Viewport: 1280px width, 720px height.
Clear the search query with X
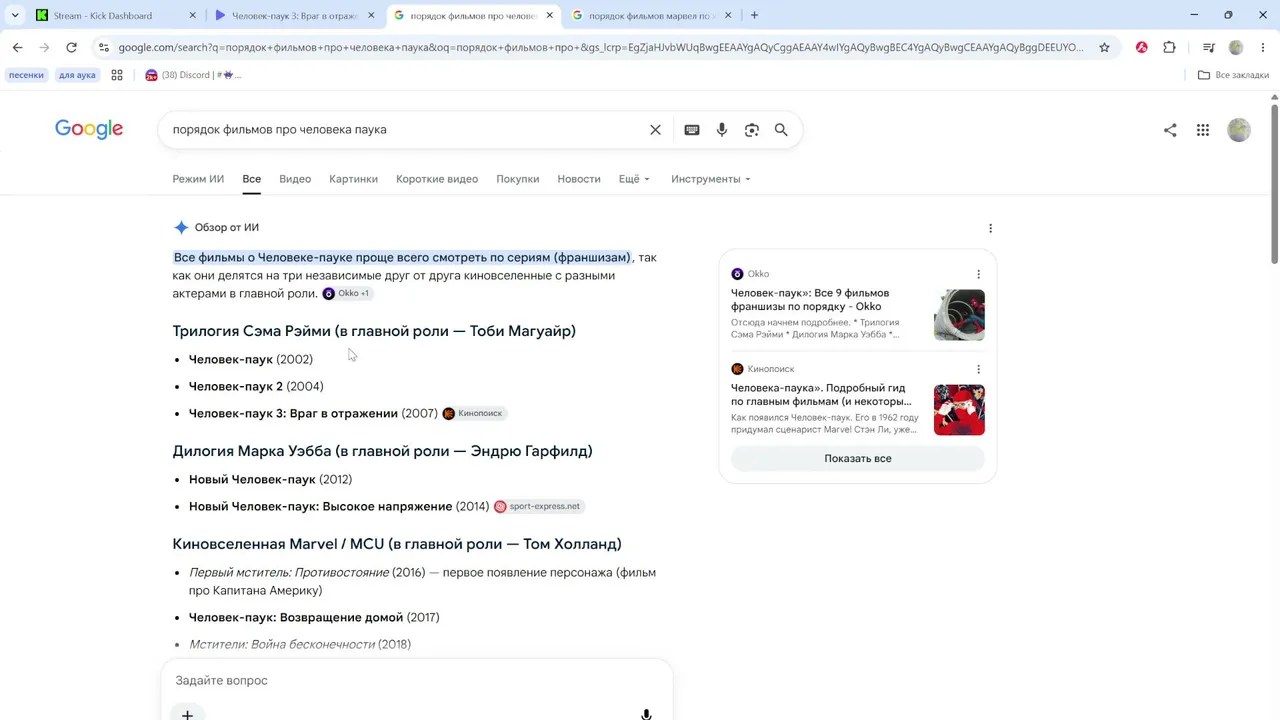pyautogui.click(x=655, y=130)
